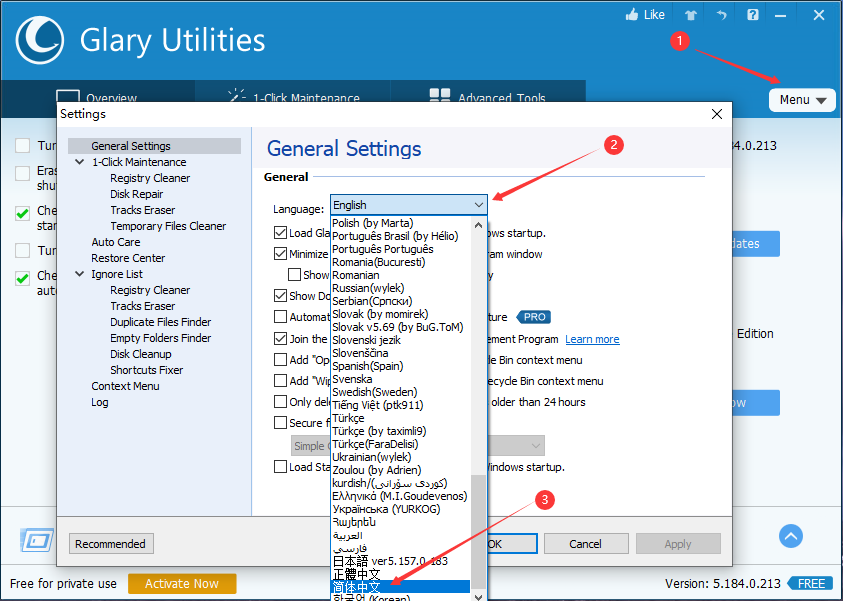The image size is (843, 601).
Task: Click the curved restore arrow icon in title bar
Action: click(721, 15)
